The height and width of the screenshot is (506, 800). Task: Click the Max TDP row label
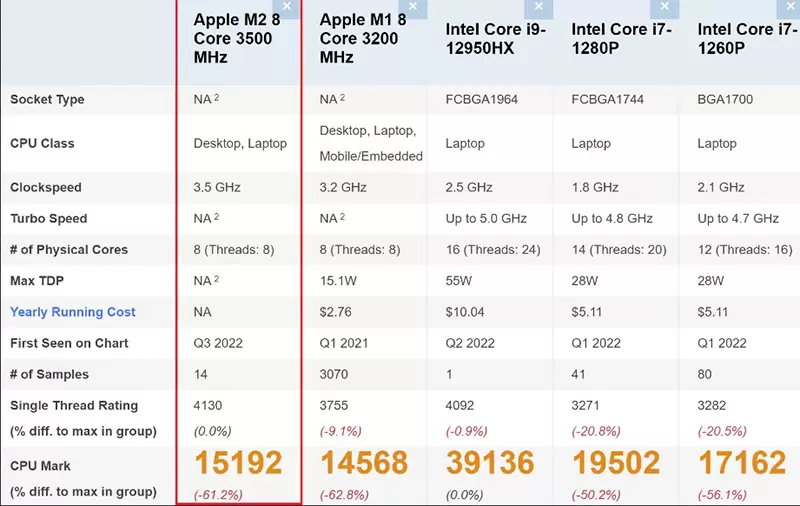(x=38, y=281)
